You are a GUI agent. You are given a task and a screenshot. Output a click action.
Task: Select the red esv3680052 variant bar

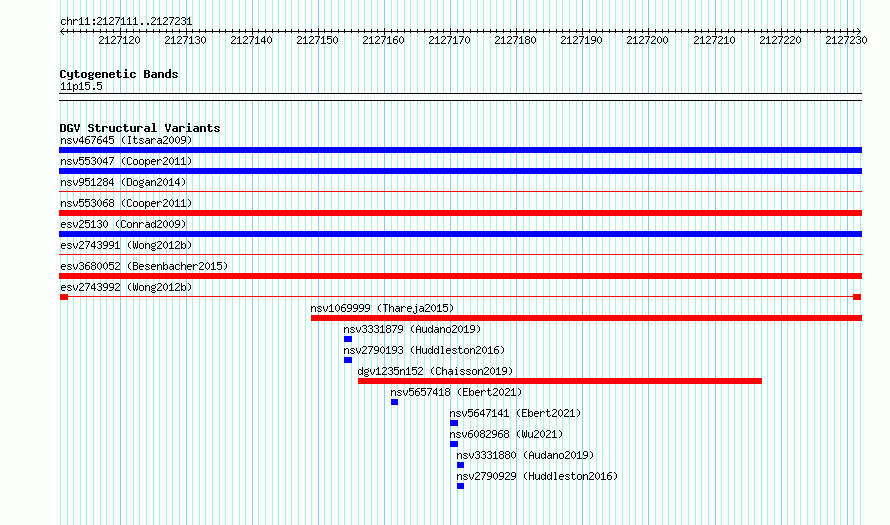(x=460, y=276)
